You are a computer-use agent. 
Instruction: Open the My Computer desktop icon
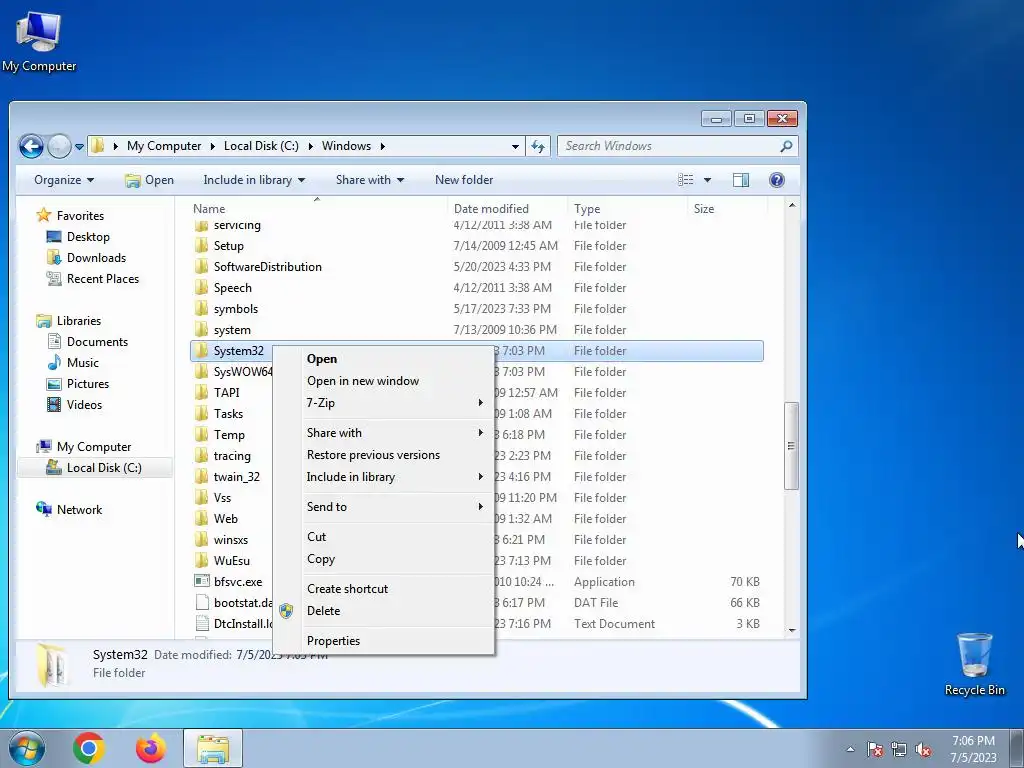tap(39, 40)
